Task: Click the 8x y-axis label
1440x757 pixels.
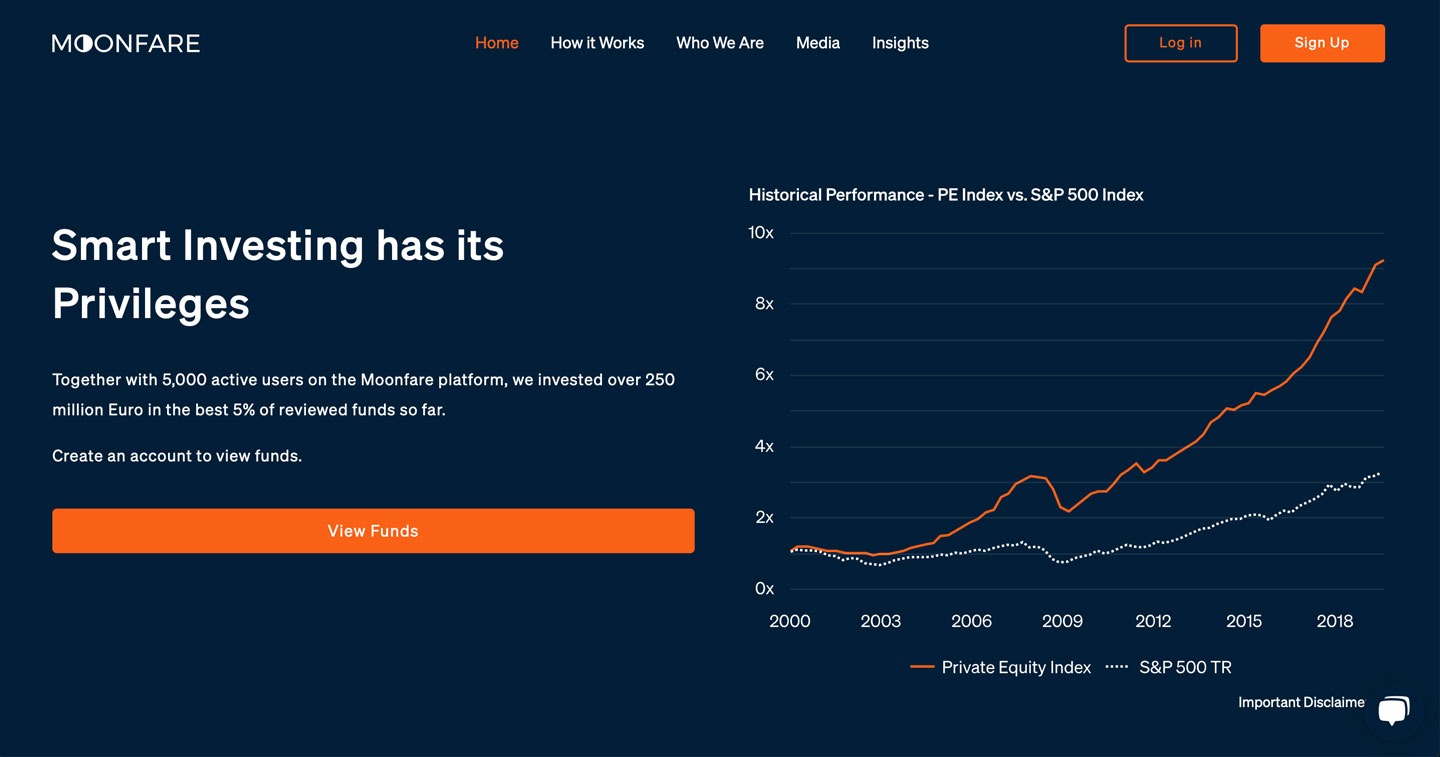Action: [x=764, y=303]
